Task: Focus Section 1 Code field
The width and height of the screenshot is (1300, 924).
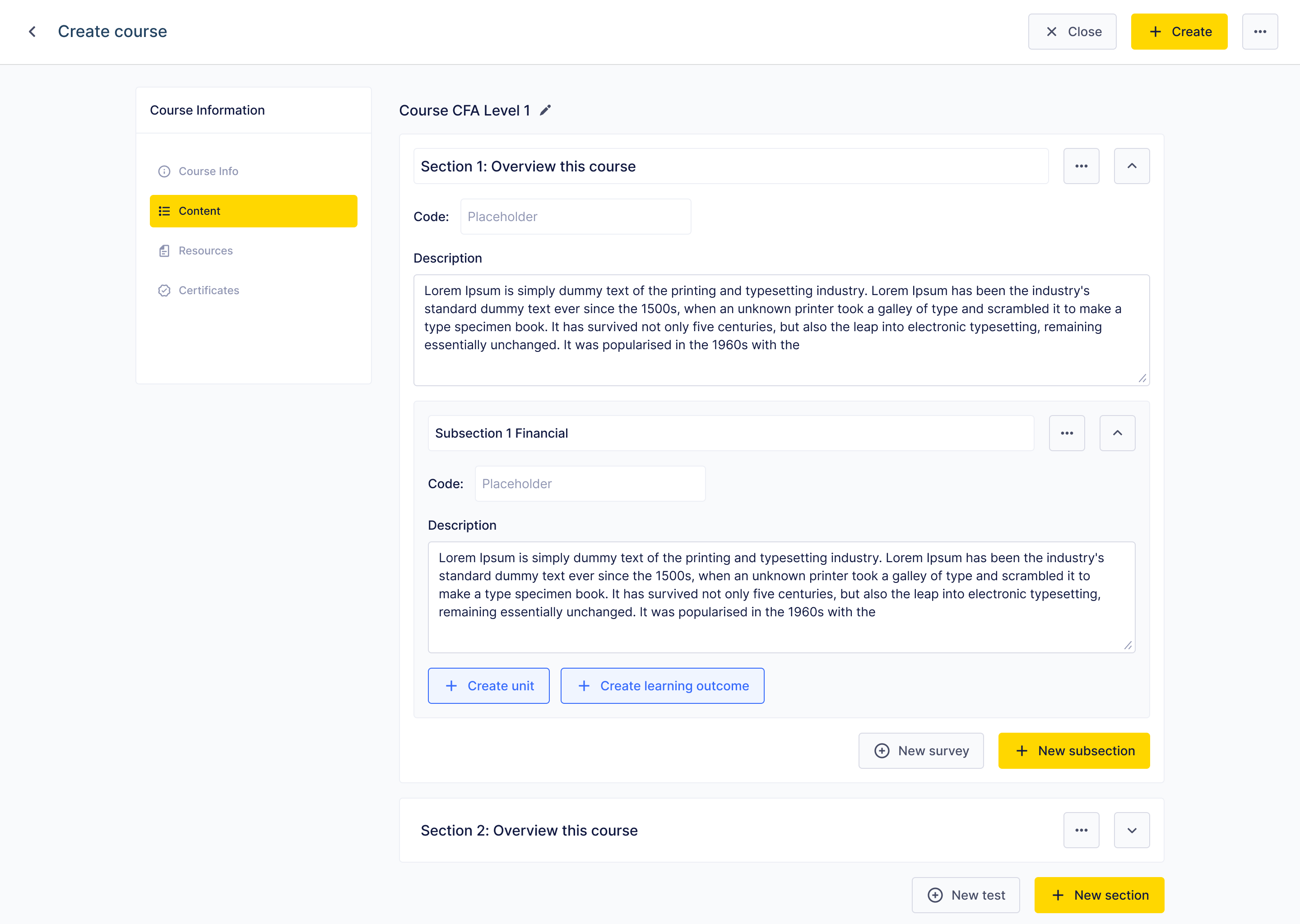Action: click(x=576, y=216)
